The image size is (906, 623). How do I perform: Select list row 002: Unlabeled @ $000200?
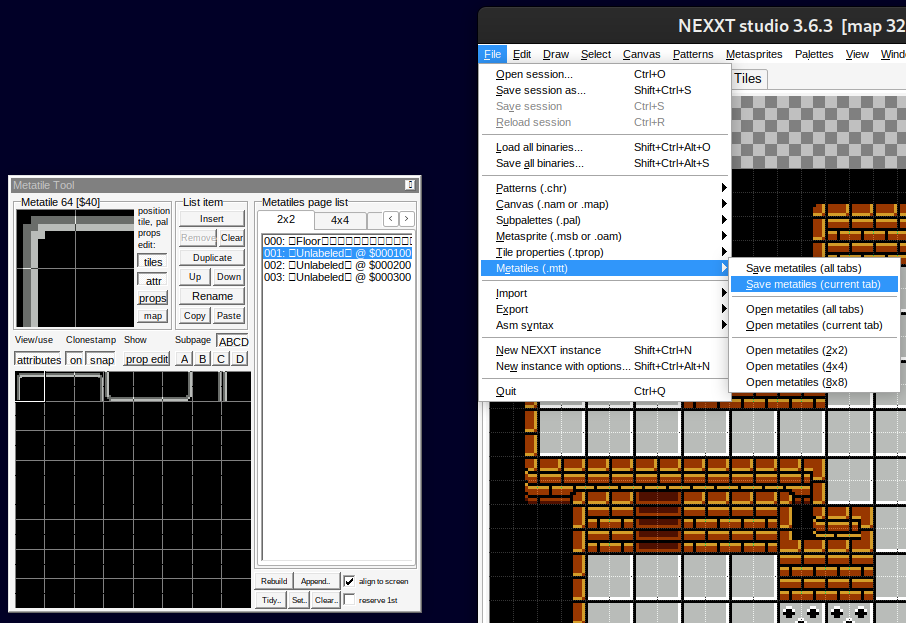tap(337, 265)
